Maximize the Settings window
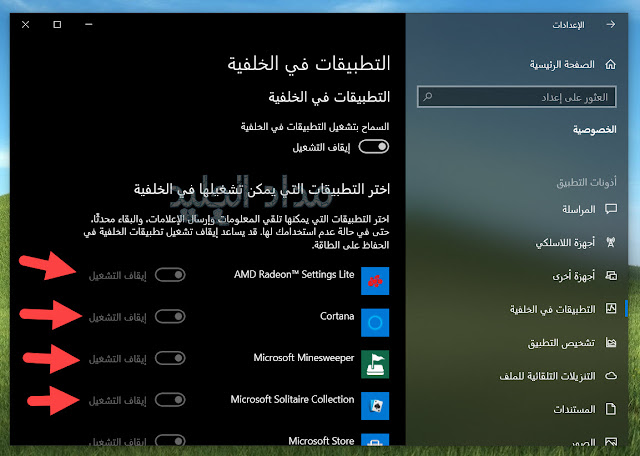This screenshot has width=640, height=456. tap(57, 24)
